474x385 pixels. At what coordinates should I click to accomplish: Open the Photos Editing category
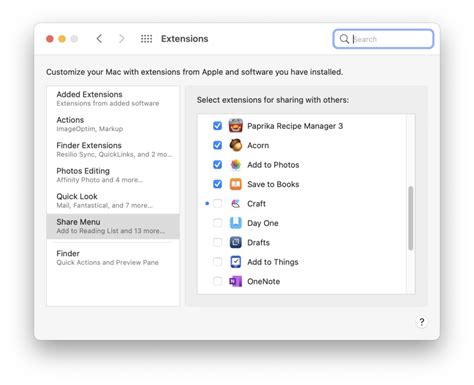coord(113,175)
